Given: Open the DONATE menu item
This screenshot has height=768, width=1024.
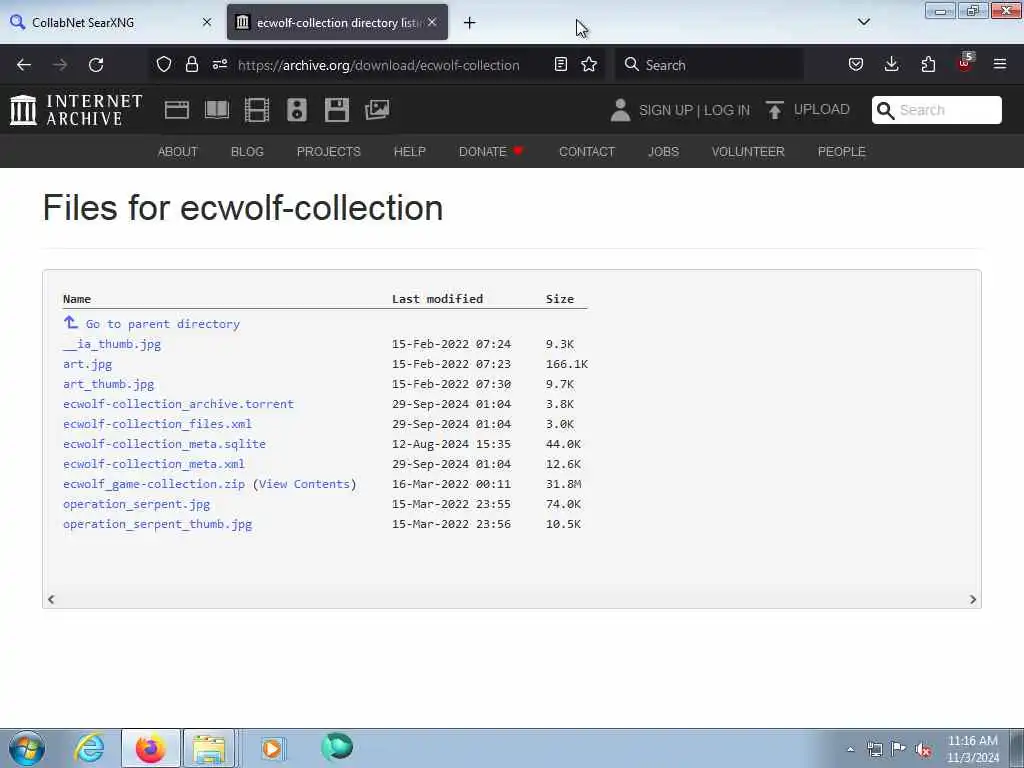Looking at the screenshot, I should point(491,152).
